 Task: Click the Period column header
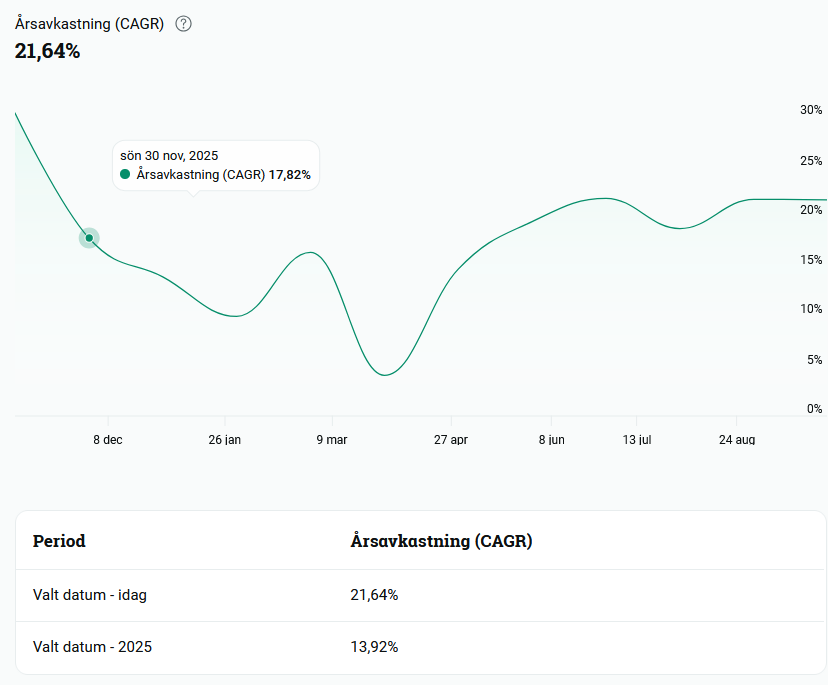[59, 541]
